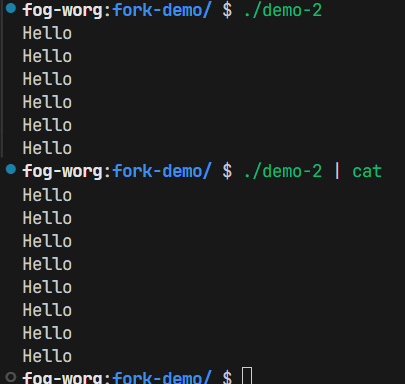Open fork-demo/ path link in first prompt

tap(162, 10)
